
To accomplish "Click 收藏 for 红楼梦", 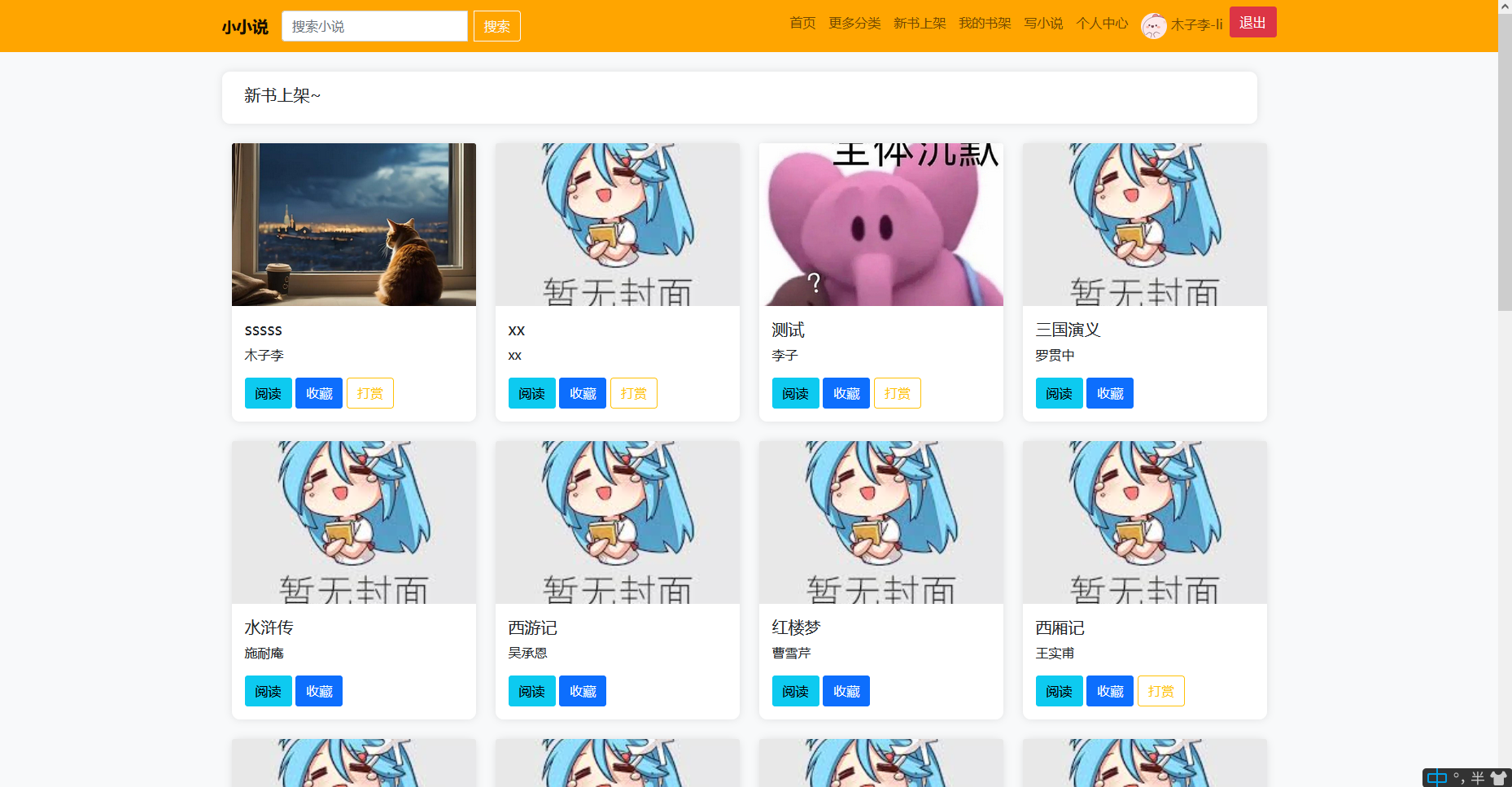I will coord(846,691).
